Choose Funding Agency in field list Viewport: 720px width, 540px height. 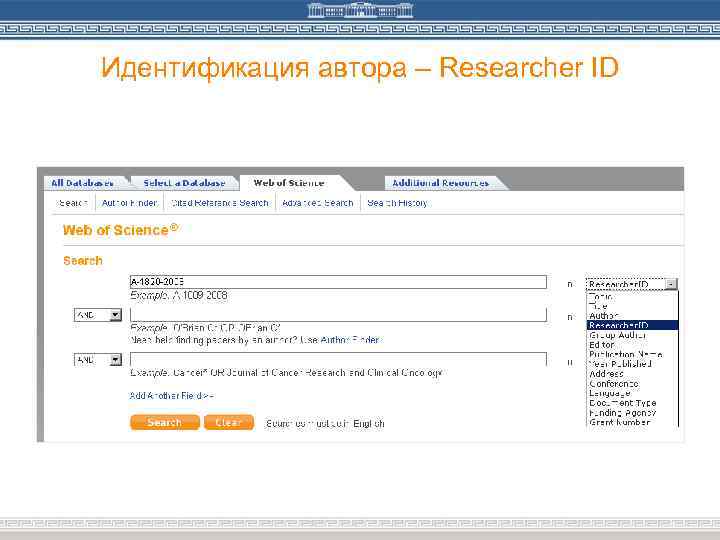pyautogui.click(x=623, y=413)
